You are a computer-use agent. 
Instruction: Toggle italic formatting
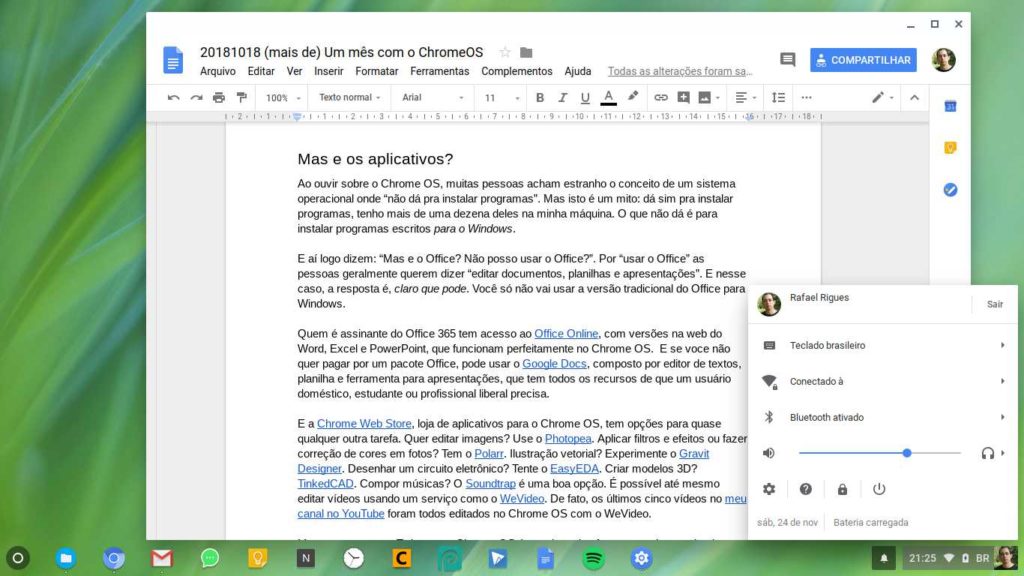click(x=562, y=98)
